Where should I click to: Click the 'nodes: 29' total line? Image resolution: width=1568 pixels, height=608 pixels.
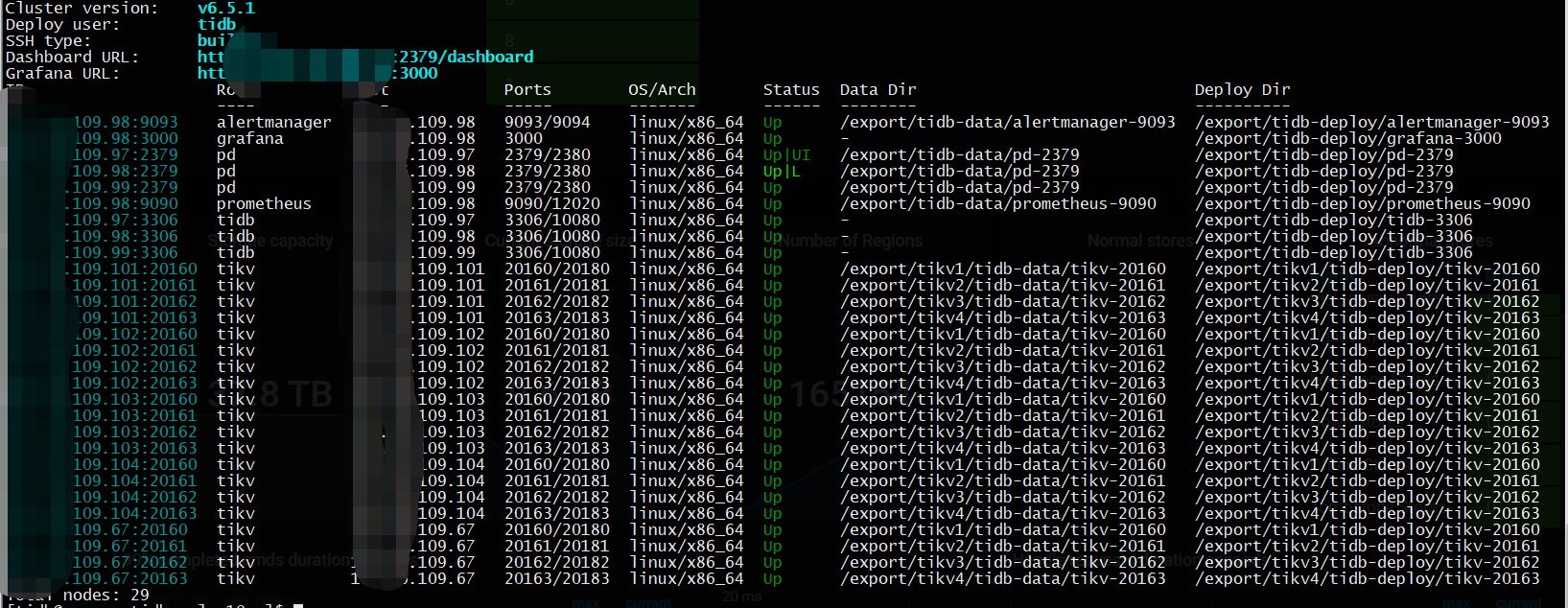105,595
